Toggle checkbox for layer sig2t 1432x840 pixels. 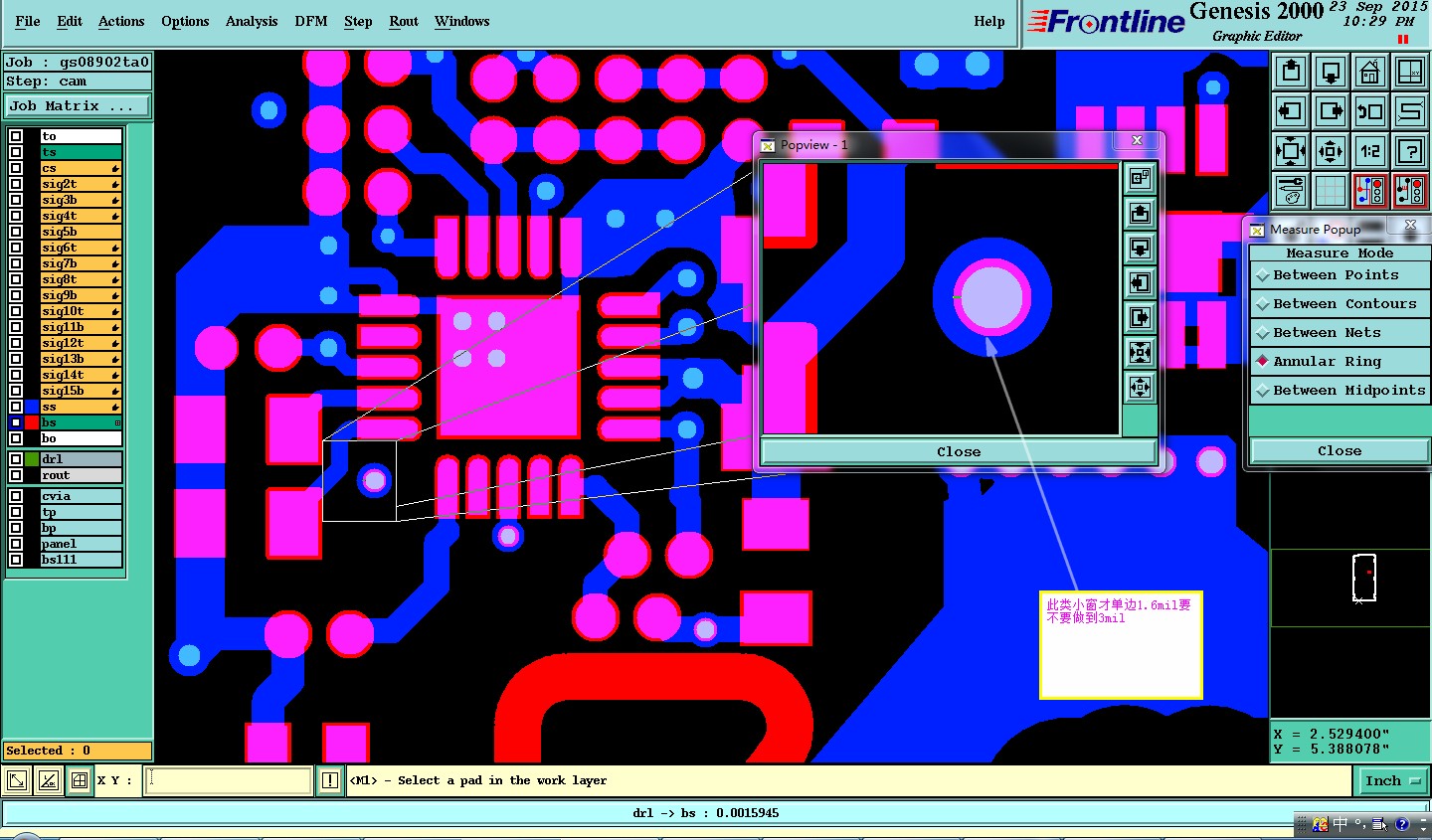click(x=16, y=184)
